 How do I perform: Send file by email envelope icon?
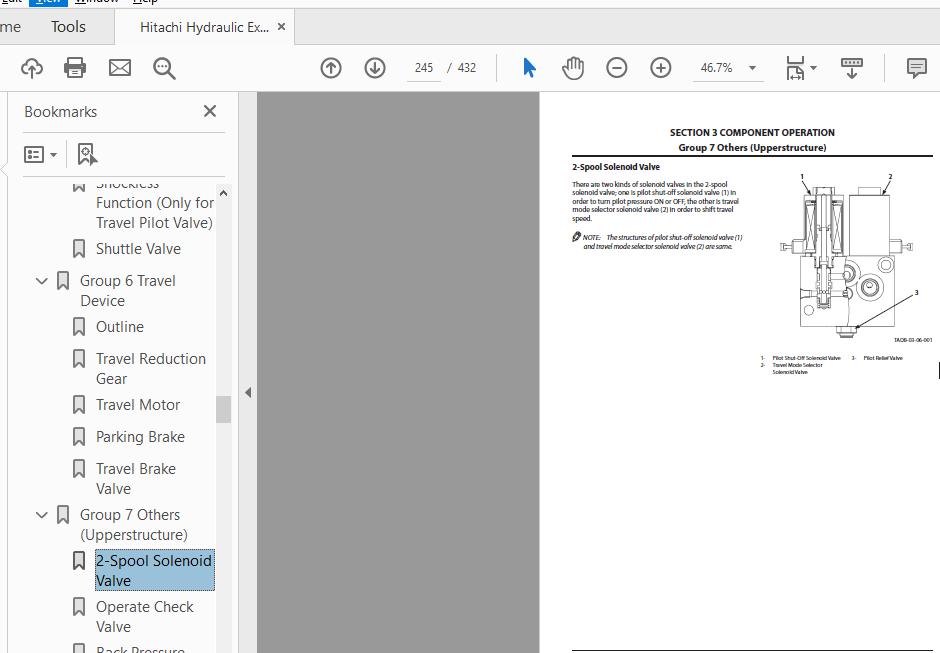pyautogui.click(x=119, y=68)
